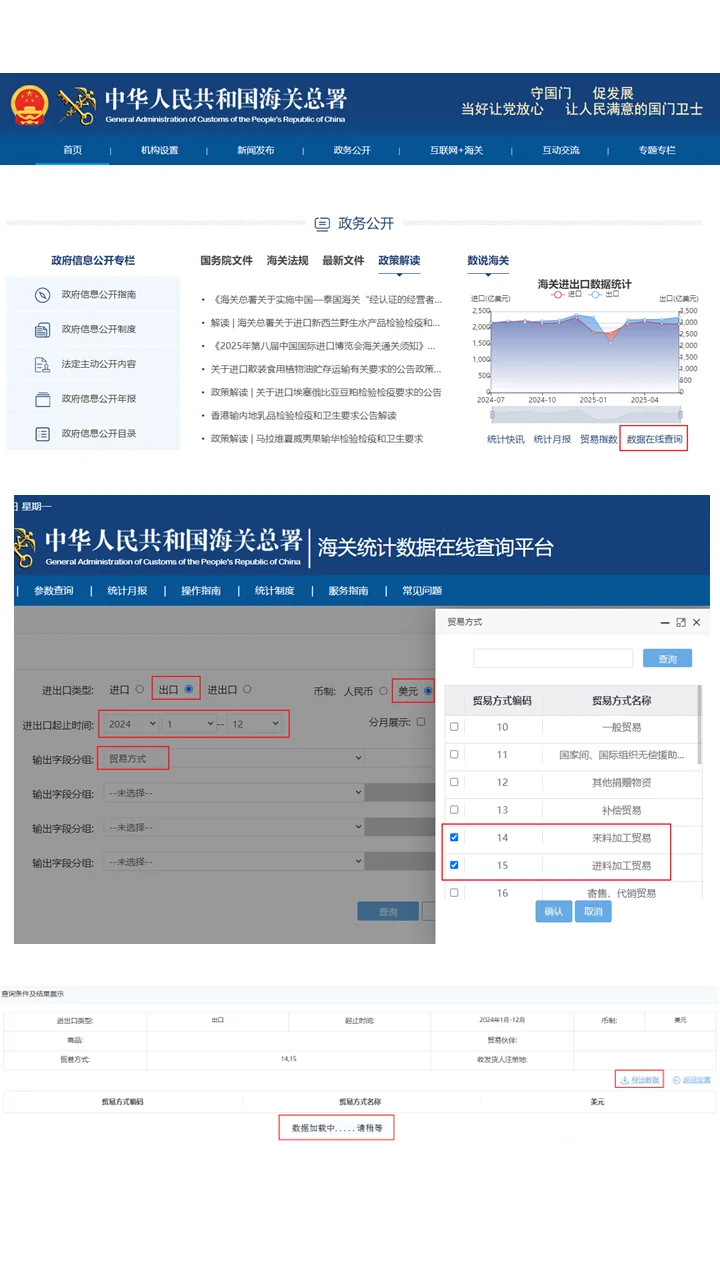The width and height of the screenshot is (720, 1280).
Task: Open 首页 in the main navigation
Action: point(73,150)
